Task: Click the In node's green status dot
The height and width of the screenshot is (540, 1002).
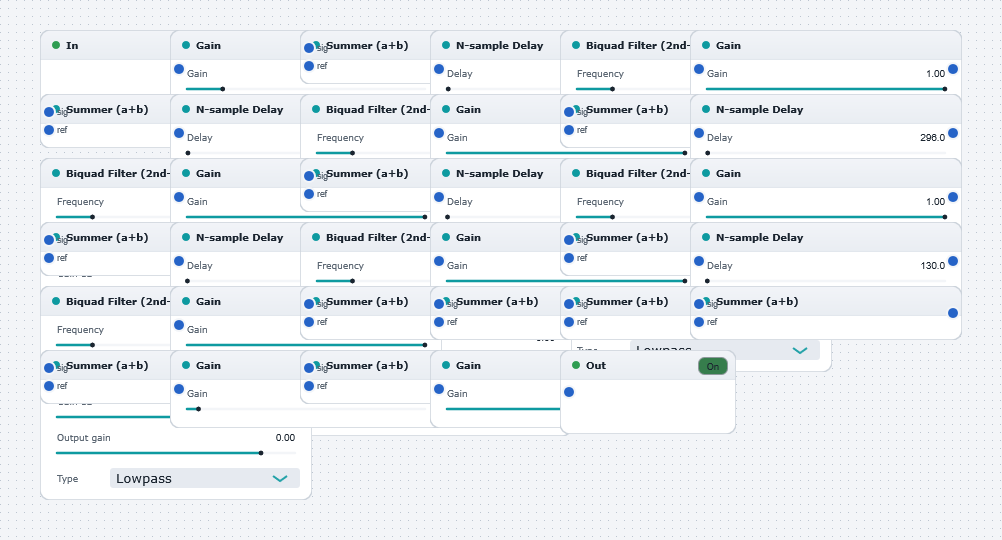Action: point(56,45)
